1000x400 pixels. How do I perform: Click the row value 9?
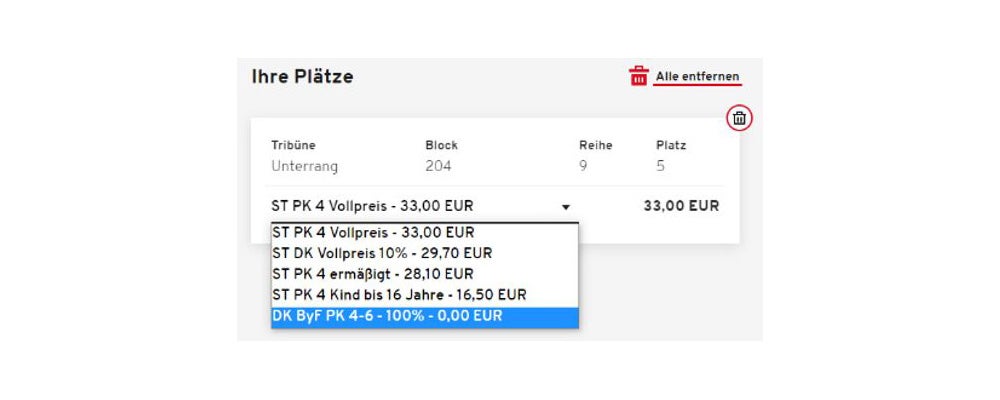pos(584,167)
